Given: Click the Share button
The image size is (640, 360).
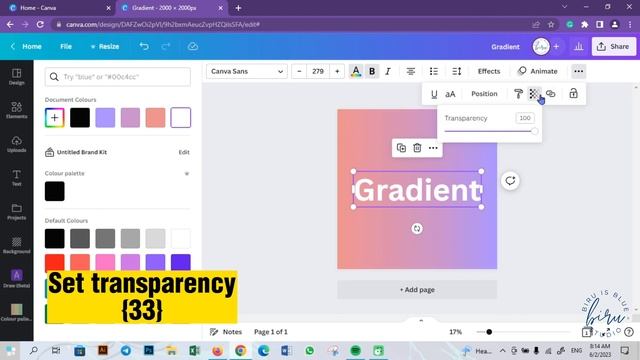Looking at the screenshot, I should pos(613,47).
